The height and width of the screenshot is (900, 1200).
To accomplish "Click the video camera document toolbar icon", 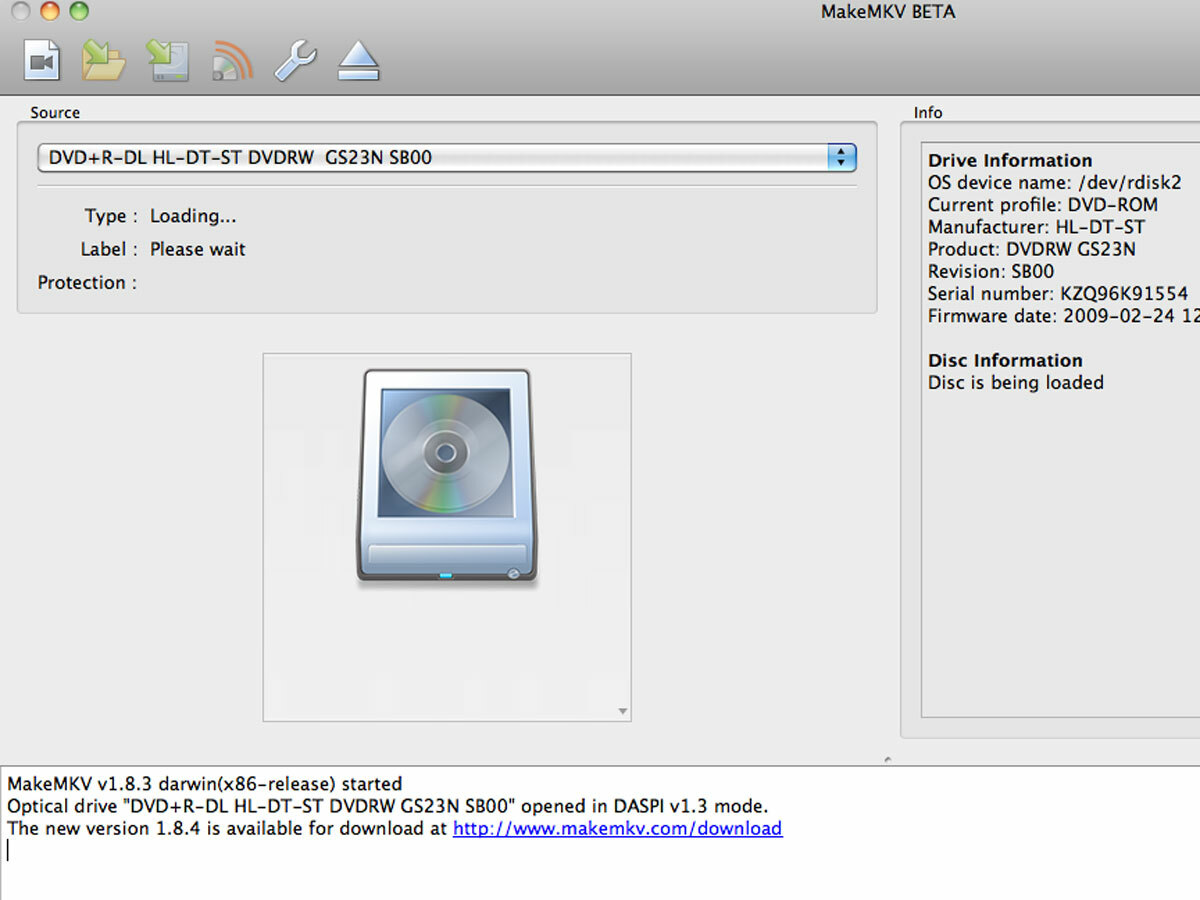I will point(44,59).
